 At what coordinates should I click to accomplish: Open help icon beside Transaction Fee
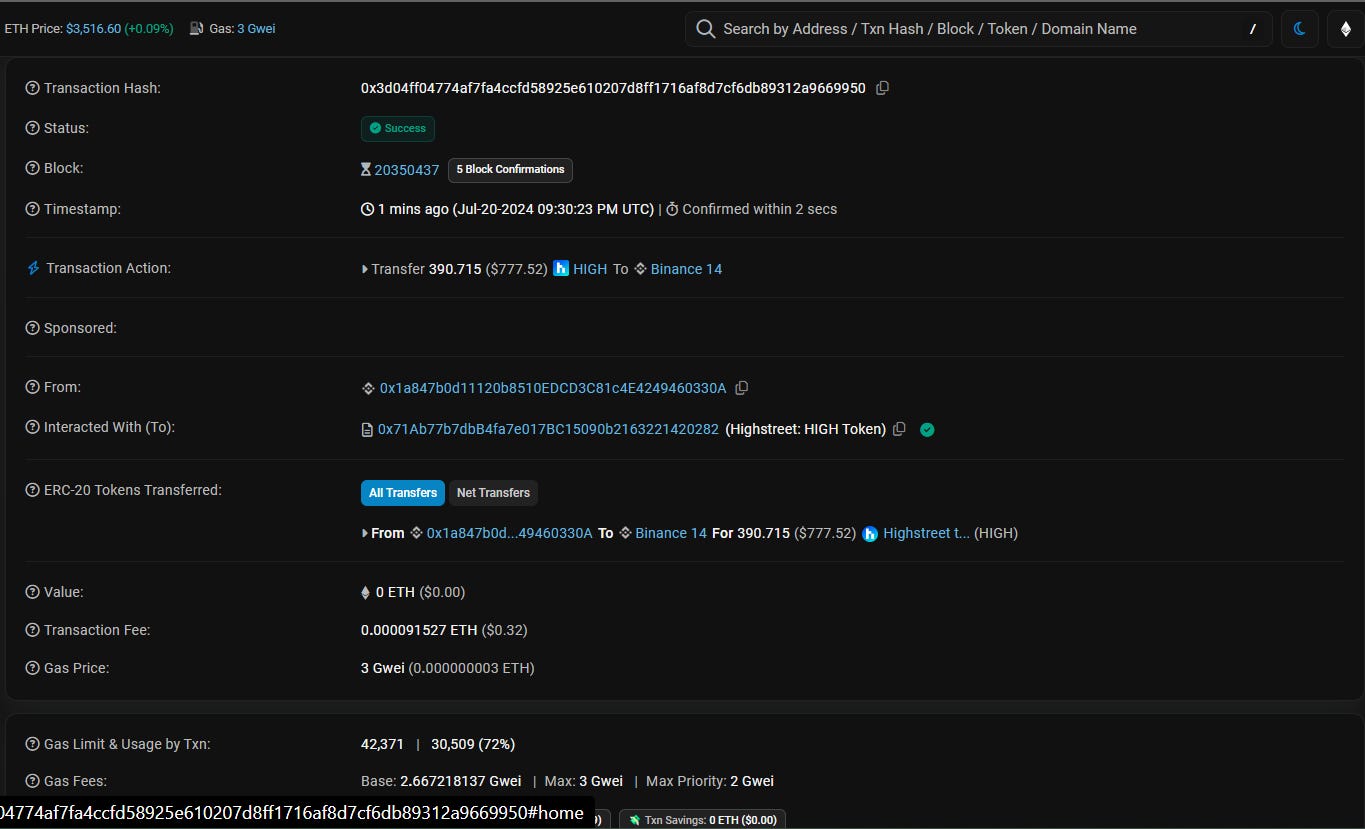[x=32, y=630]
